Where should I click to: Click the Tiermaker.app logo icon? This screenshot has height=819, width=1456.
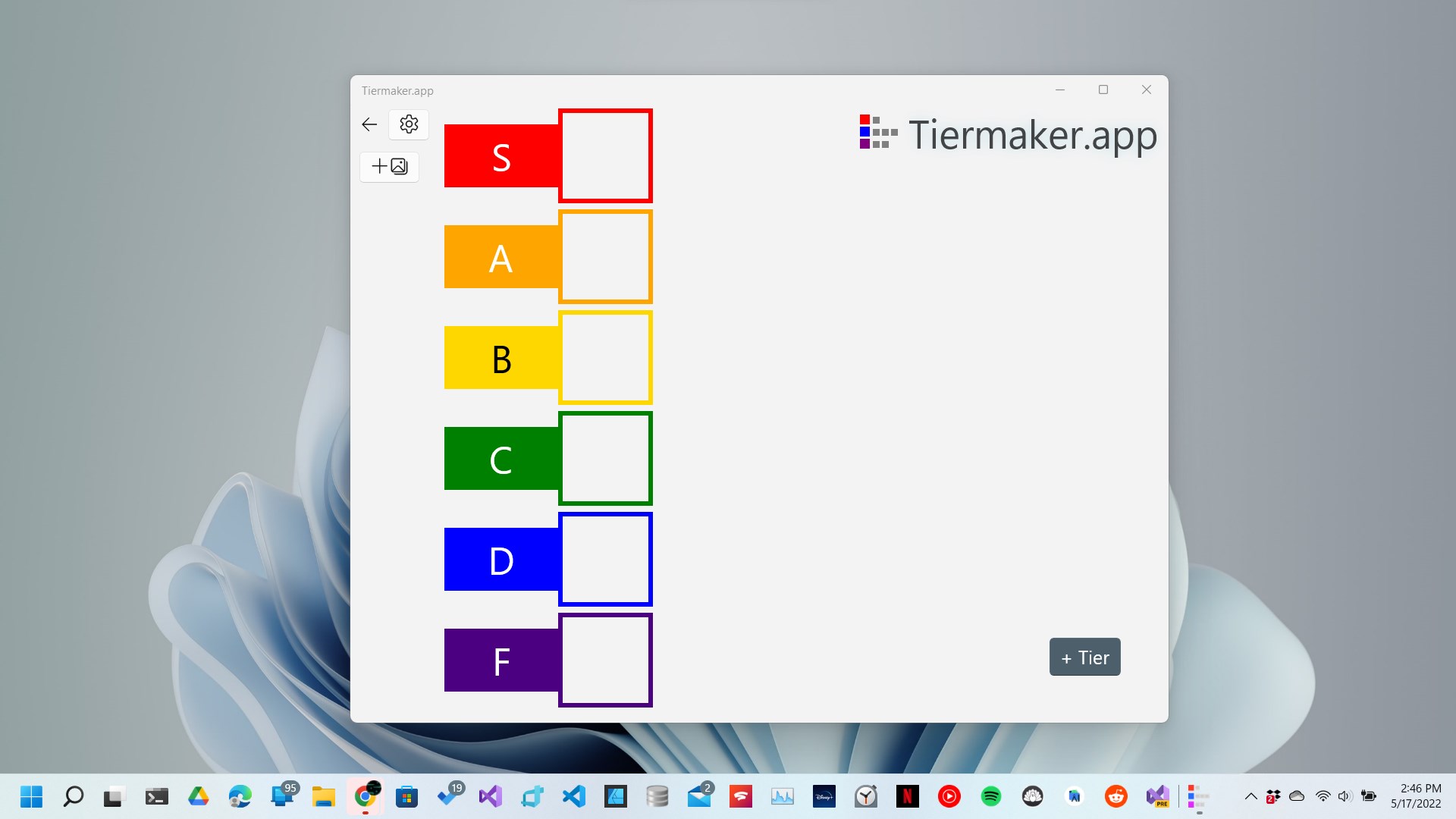tap(878, 133)
